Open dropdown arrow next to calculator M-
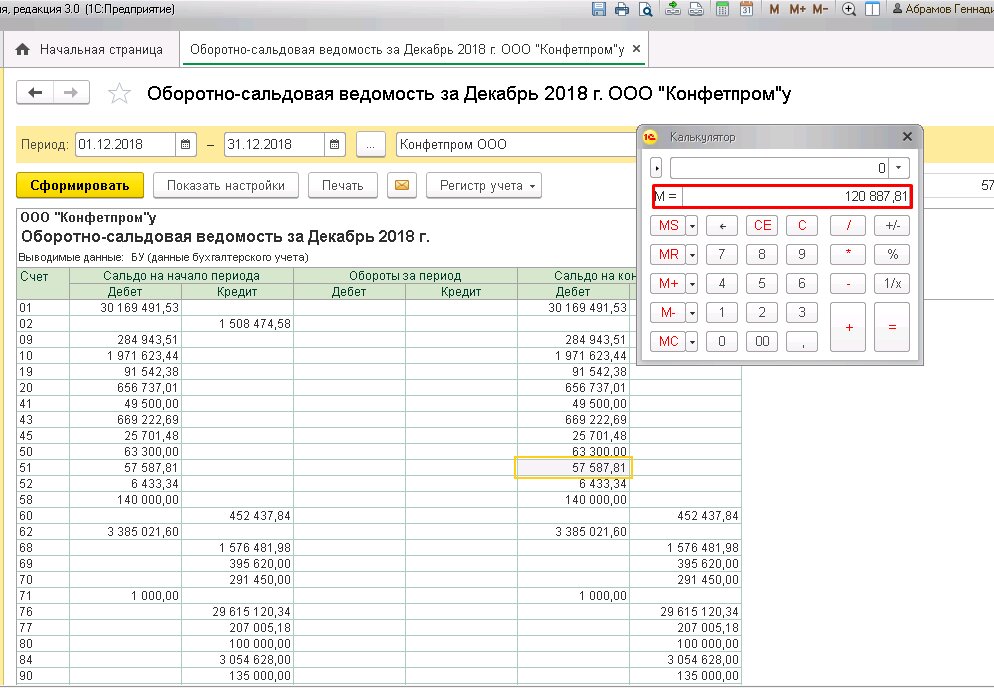Screen dimensions: 994x688 (692, 312)
